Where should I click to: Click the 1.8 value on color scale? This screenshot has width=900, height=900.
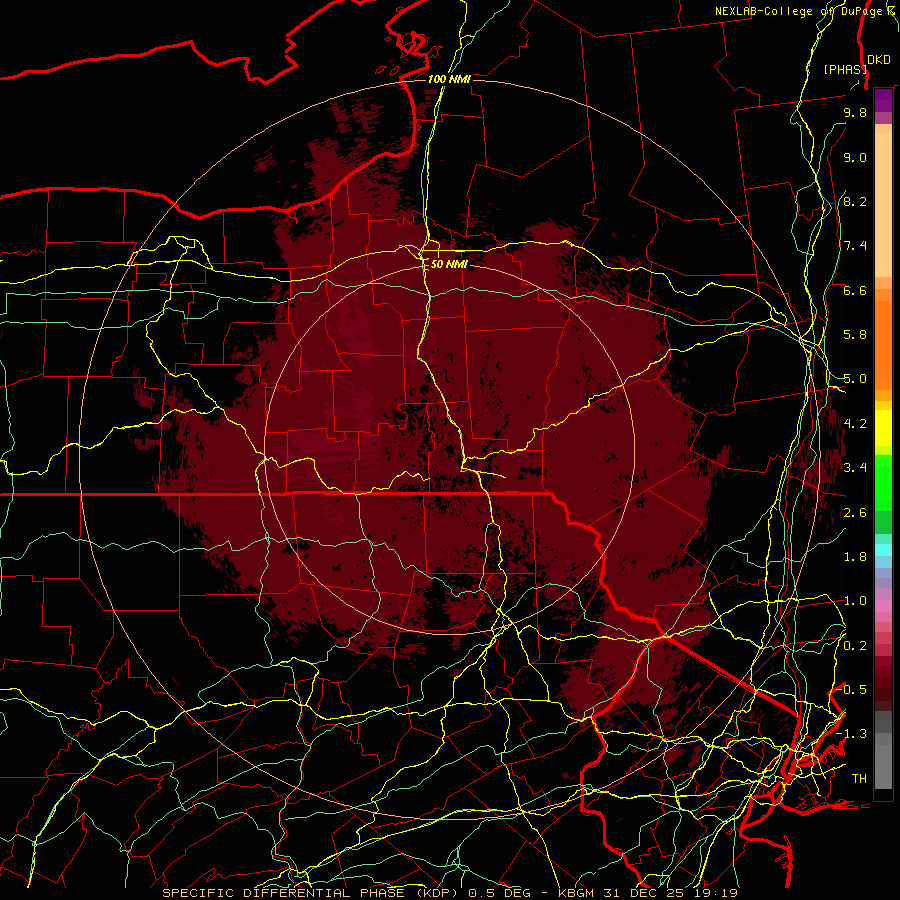click(855, 557)
